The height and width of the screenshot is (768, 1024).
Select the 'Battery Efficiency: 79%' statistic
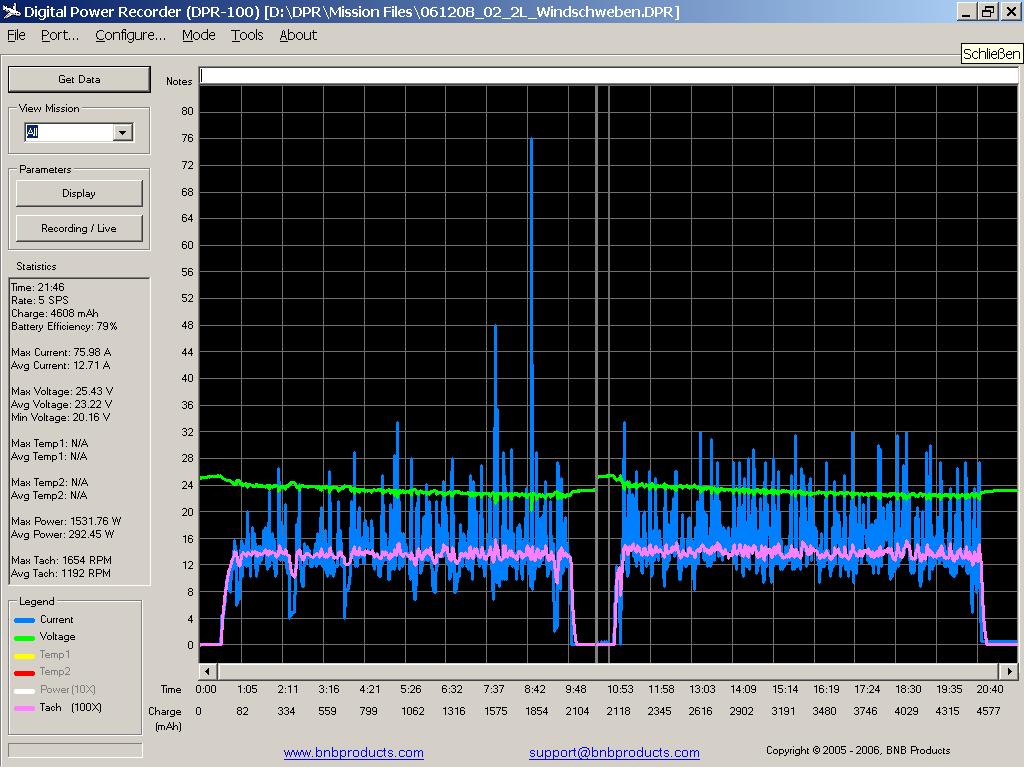click(x=64, y=327)
